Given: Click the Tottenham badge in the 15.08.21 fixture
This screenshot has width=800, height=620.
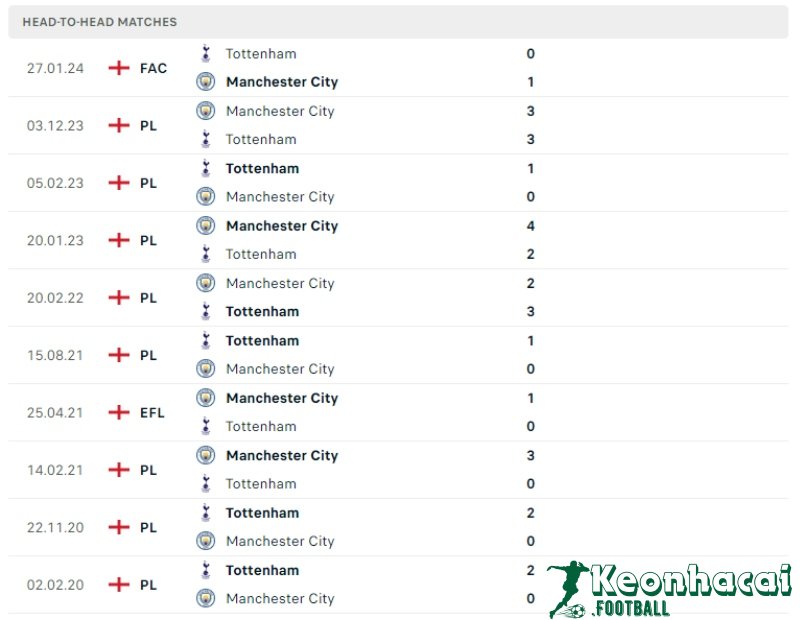Looking at the screenshot, I should pyautogui.click(x=206, y=340).
